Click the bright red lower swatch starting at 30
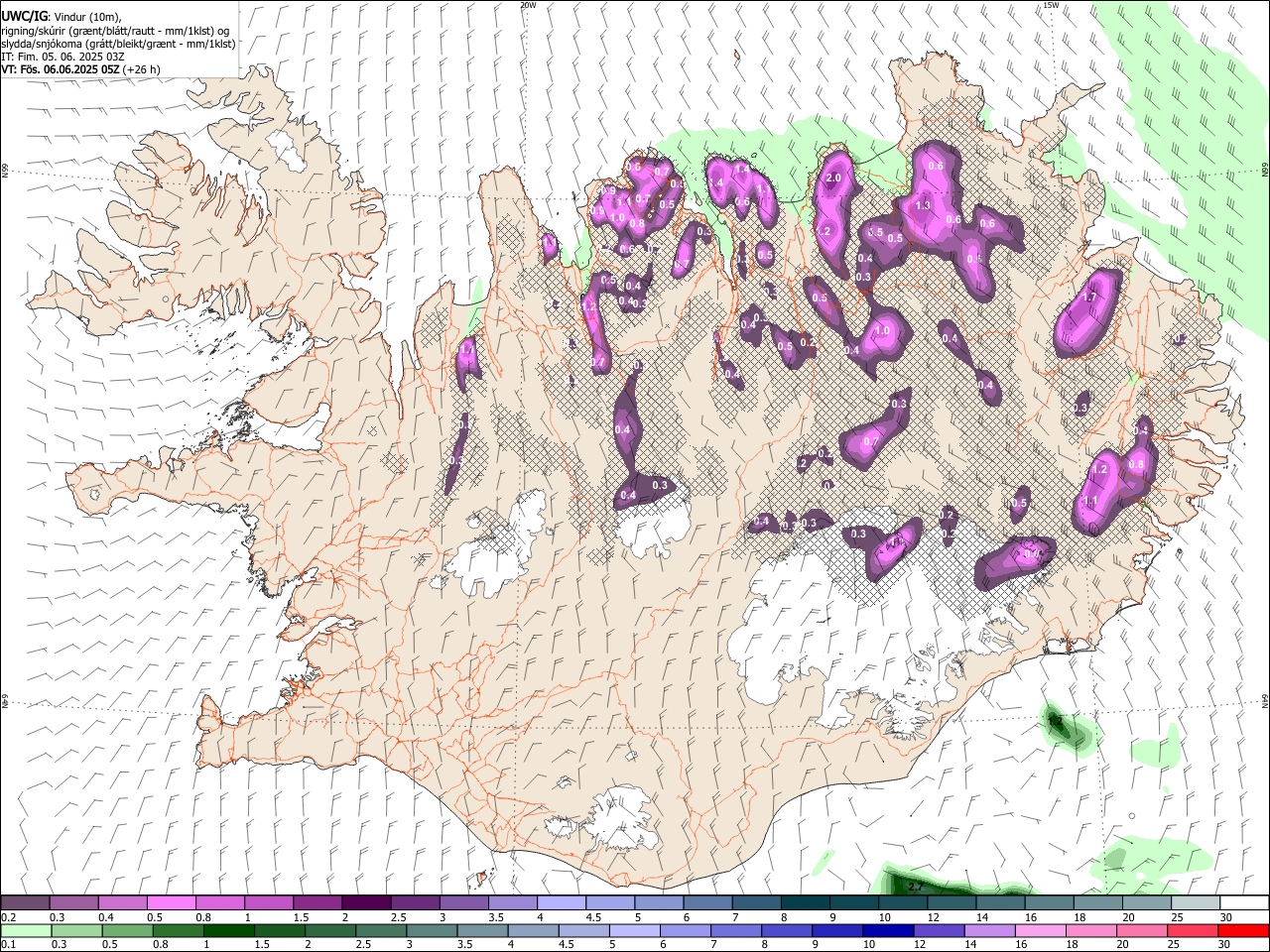This screenshot has width=1270, height=952. (1243, 930)
